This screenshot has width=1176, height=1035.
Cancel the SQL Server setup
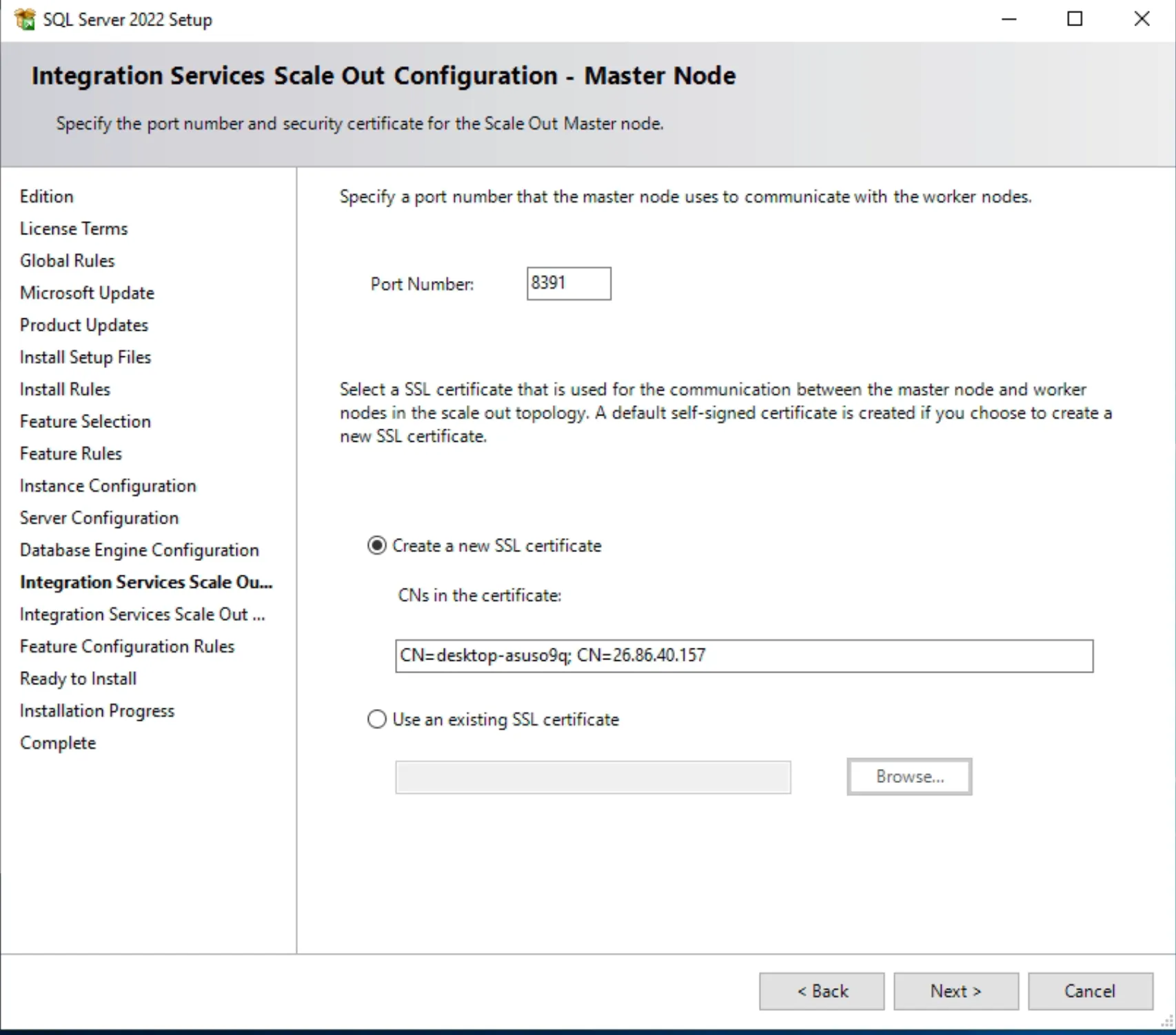point(1091,991)
